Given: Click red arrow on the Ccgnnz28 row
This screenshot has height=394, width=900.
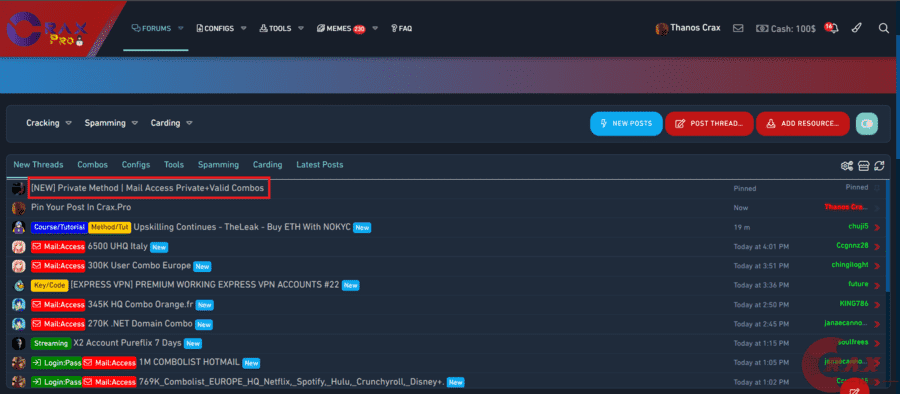Looking at the screenshot, I should click(x=876, y=247).
